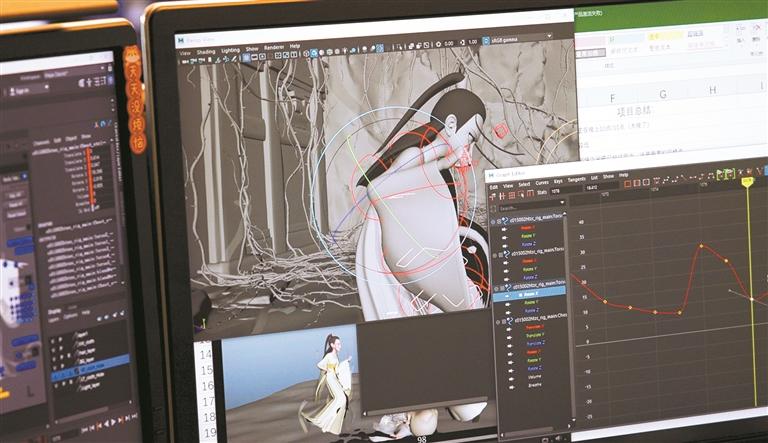This screenshot has width=768, height=443.
Task: Click play forward button on left monitor timeline
Action: (114, 421)
